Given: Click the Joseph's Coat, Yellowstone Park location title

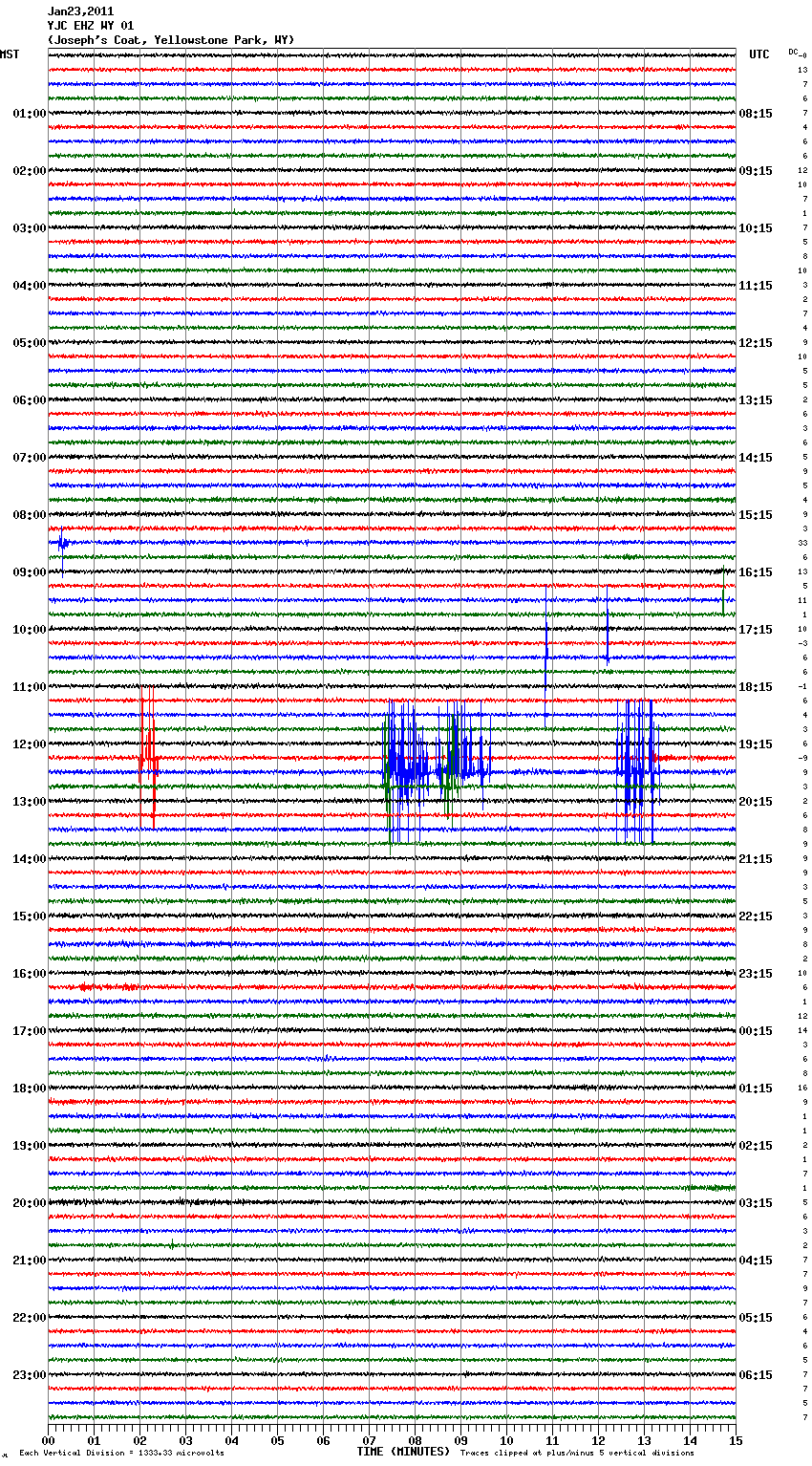Looking at the screenshot, I should (171, 40).
